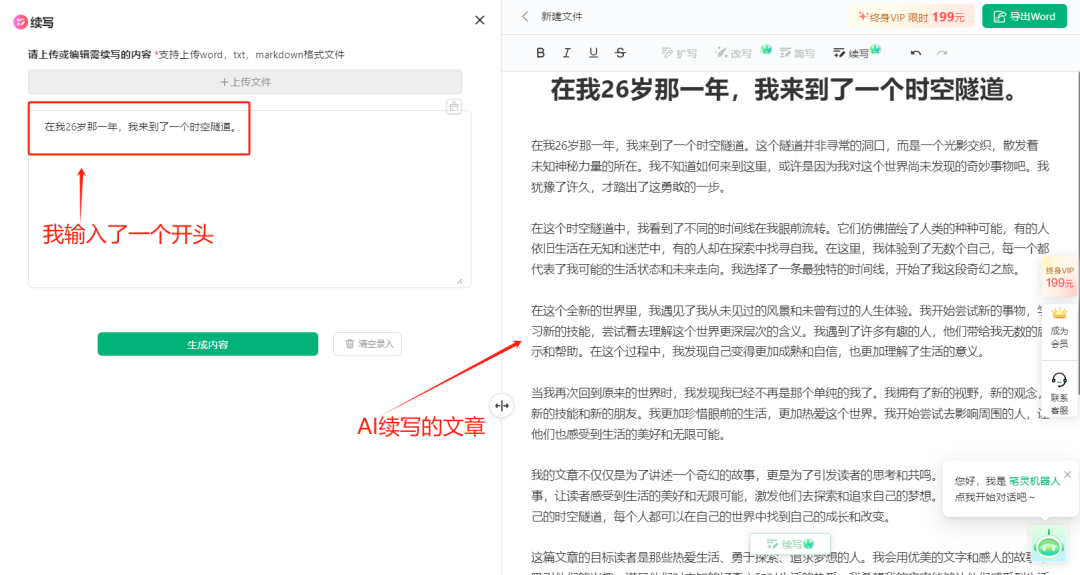Apply italic formatting
The height and width of the screenshot is (575, 1080).
(566, 53)
